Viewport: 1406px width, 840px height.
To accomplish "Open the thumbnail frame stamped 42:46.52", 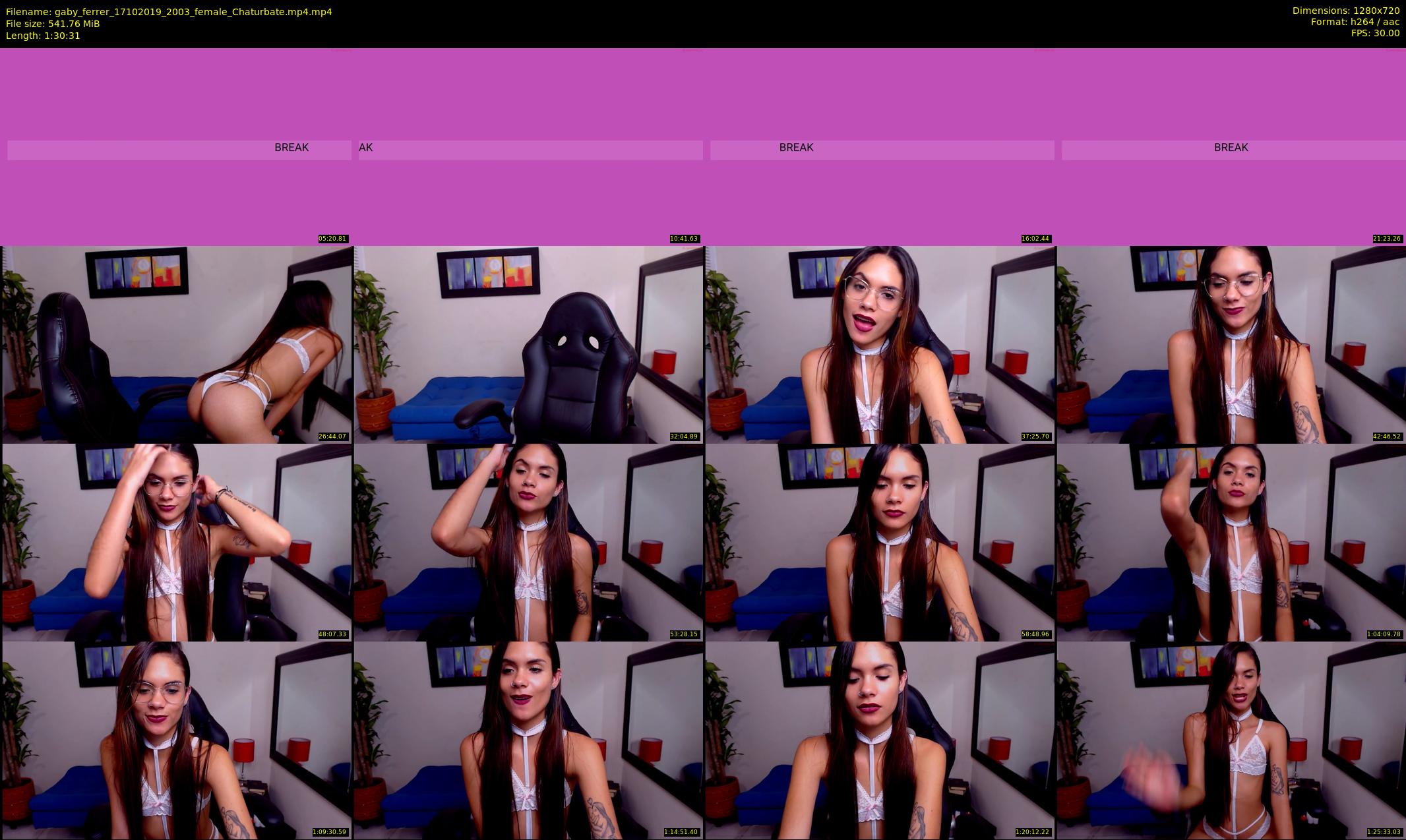I will [1231, 344].
